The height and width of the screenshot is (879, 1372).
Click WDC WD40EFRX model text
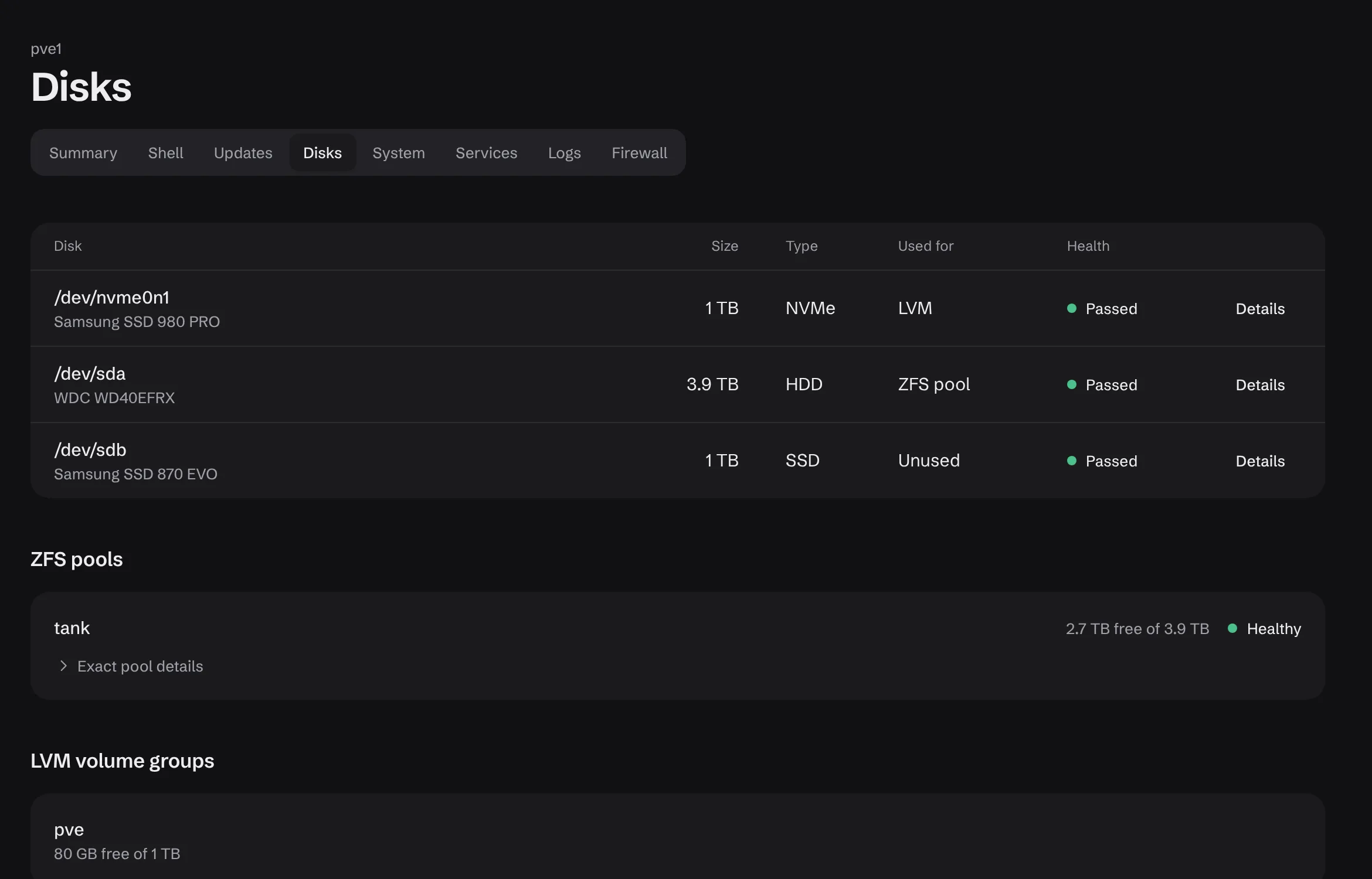pyautogui.click(x=114, y=398)
